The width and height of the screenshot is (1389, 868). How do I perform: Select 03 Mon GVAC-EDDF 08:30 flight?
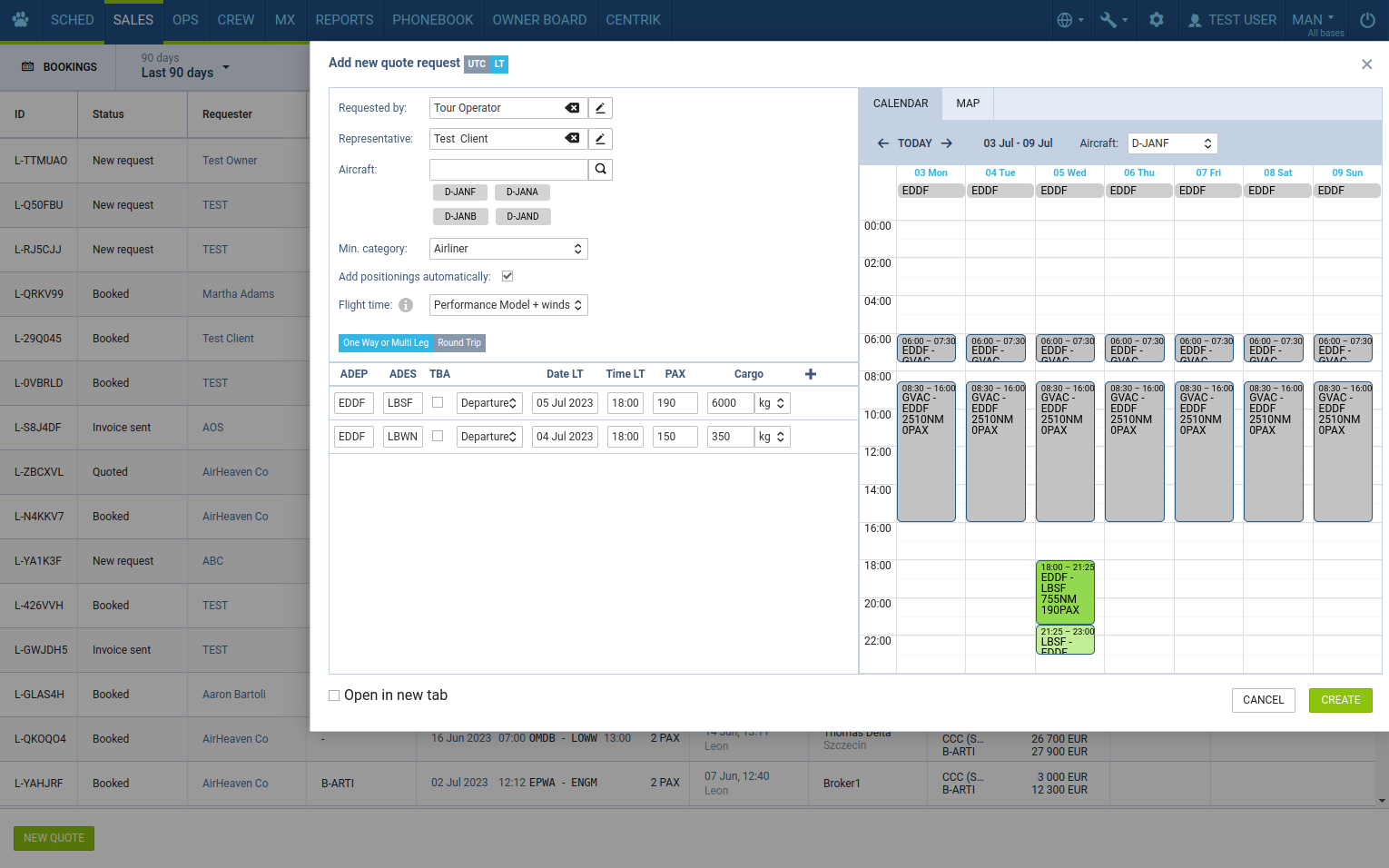click(x=926, y=451)
